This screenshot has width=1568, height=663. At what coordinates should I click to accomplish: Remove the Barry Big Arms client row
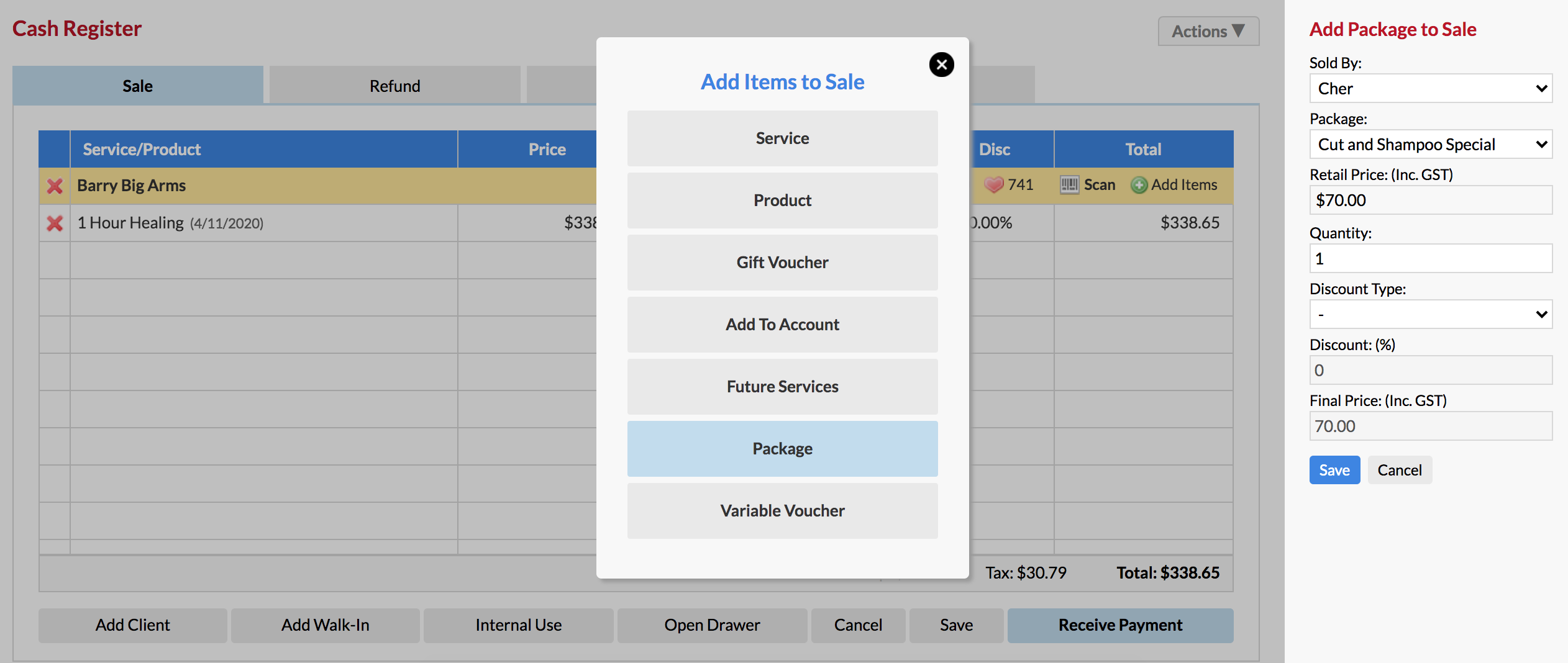pyautogui.click(x=55, y=186)
